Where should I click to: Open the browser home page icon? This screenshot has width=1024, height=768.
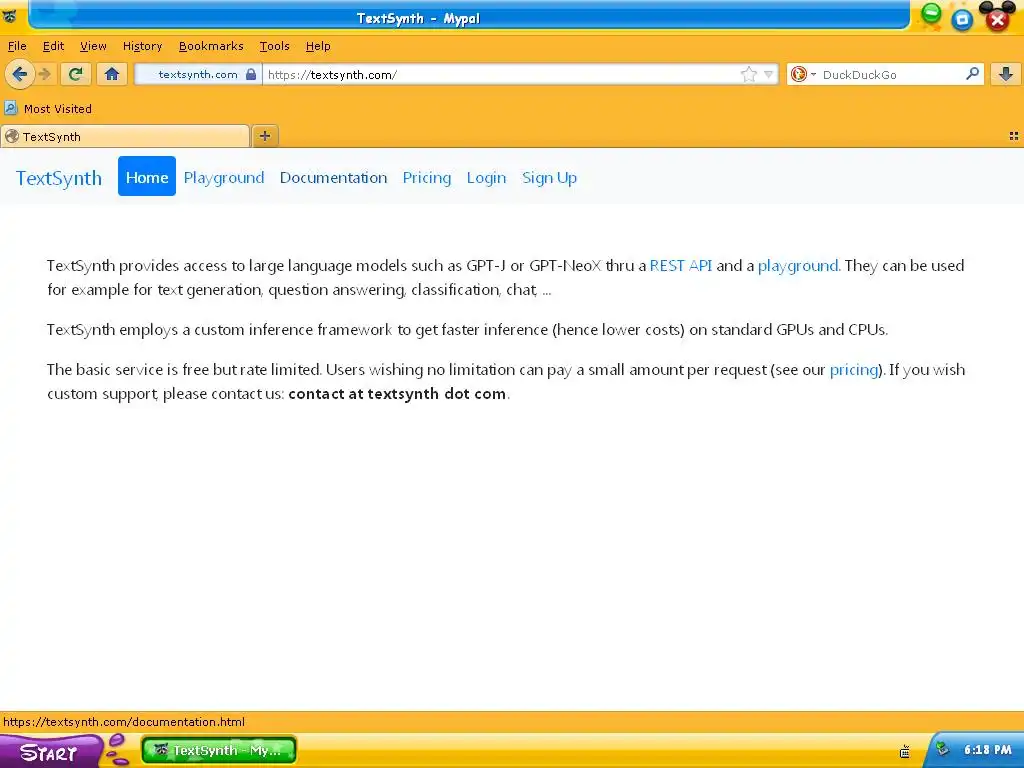[x=112, y=74]
